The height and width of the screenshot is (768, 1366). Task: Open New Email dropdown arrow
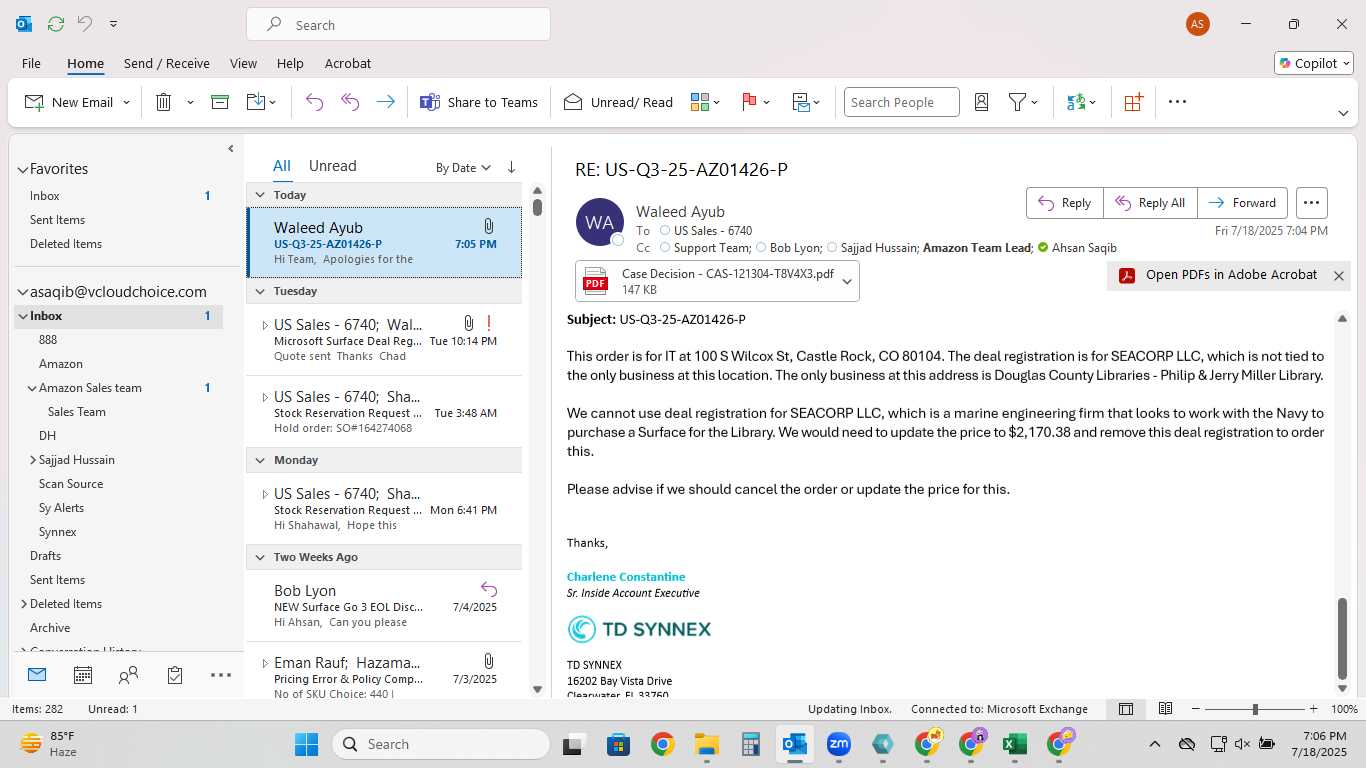click(126, 102)
